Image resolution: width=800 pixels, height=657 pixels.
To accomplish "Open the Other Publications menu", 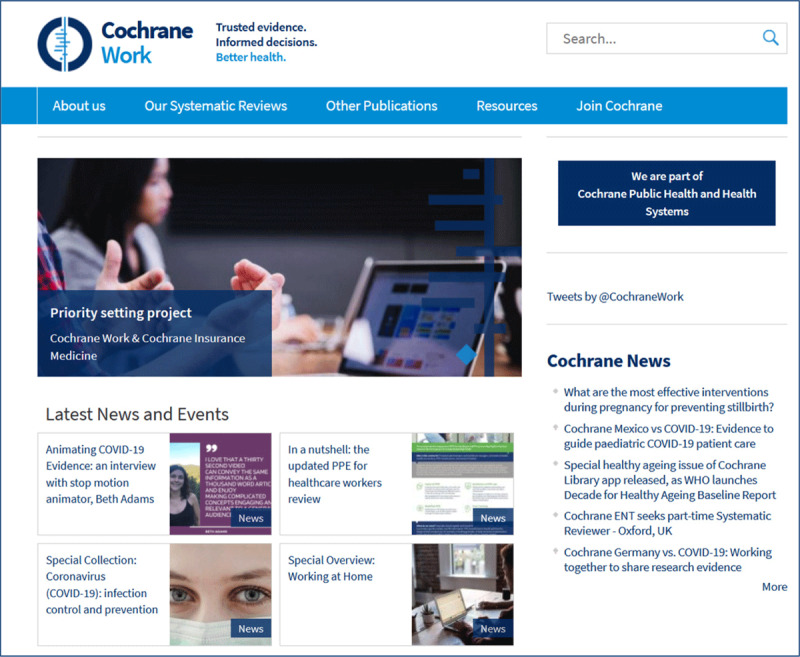I will coord(382,106).
